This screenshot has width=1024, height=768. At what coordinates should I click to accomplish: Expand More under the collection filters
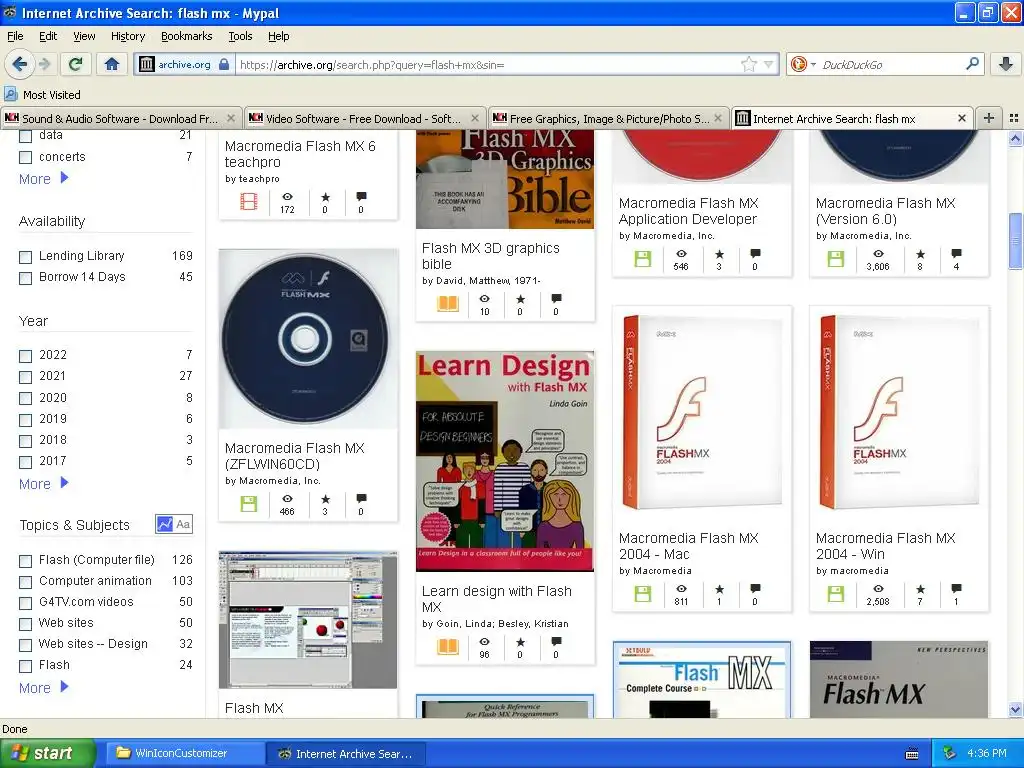pyautogui.click(x=43, y=178)
